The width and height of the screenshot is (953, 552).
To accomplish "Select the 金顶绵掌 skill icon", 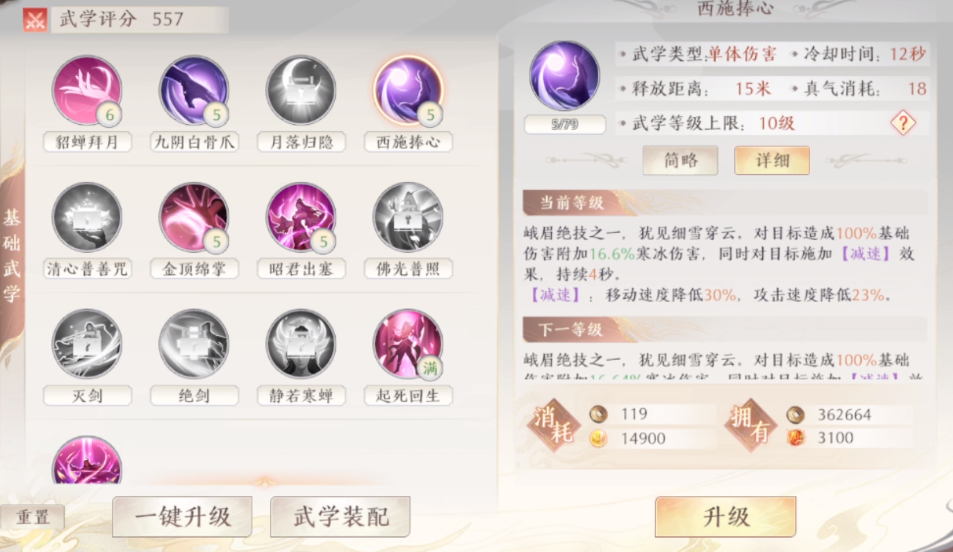I will pyautogui.click(x=194, y=218).
